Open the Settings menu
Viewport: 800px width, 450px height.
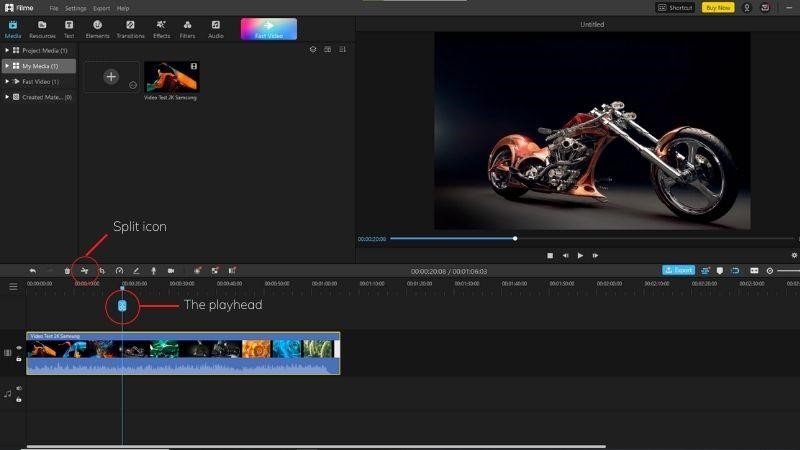76,8
